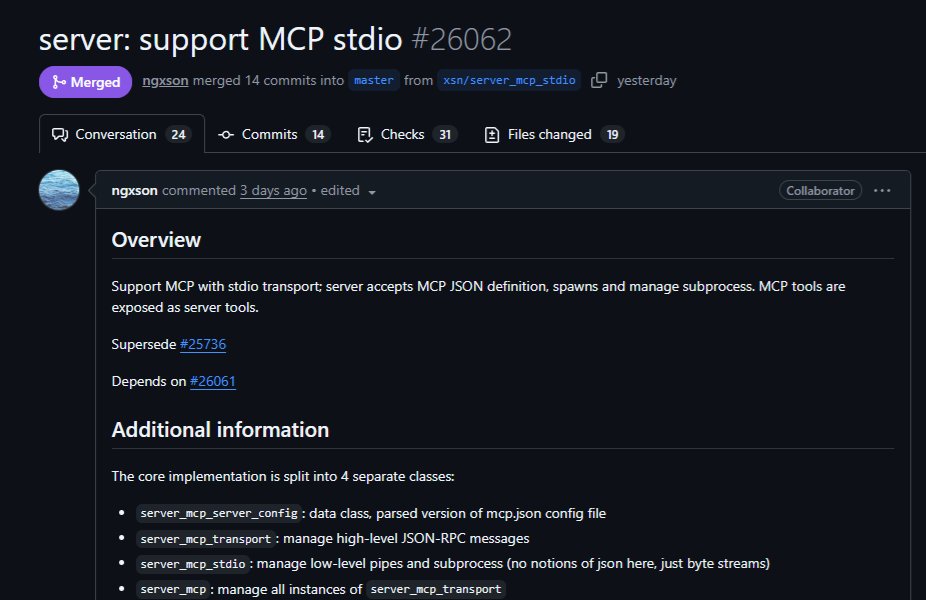This screenshot has height=600, width=926.
Task: Click the title 'server: support MCP stdio'
Action: coord(220,40)
